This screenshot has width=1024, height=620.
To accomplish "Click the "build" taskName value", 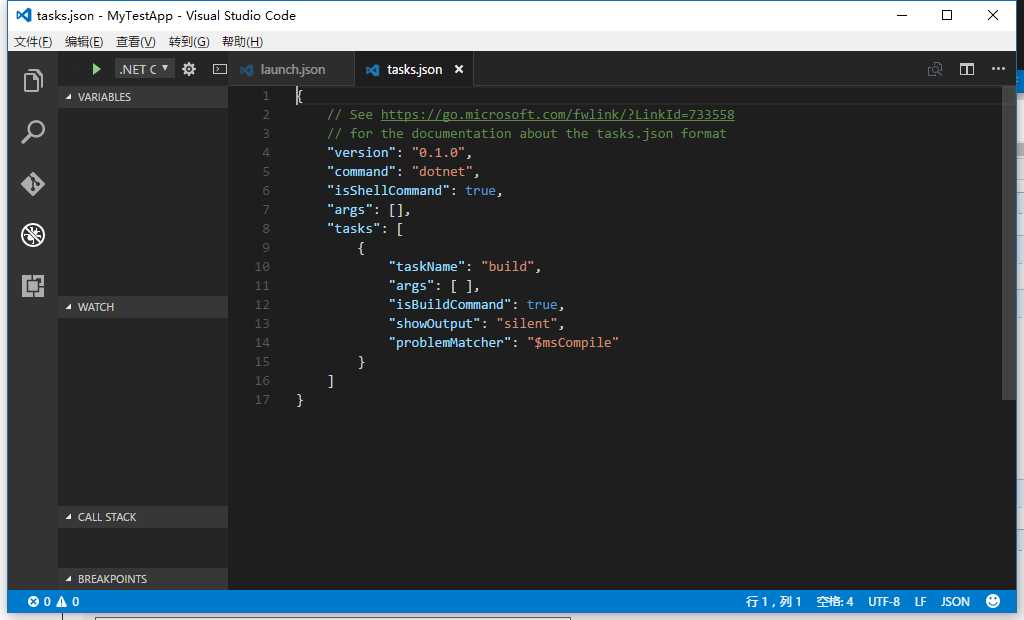I will [507, 267].
